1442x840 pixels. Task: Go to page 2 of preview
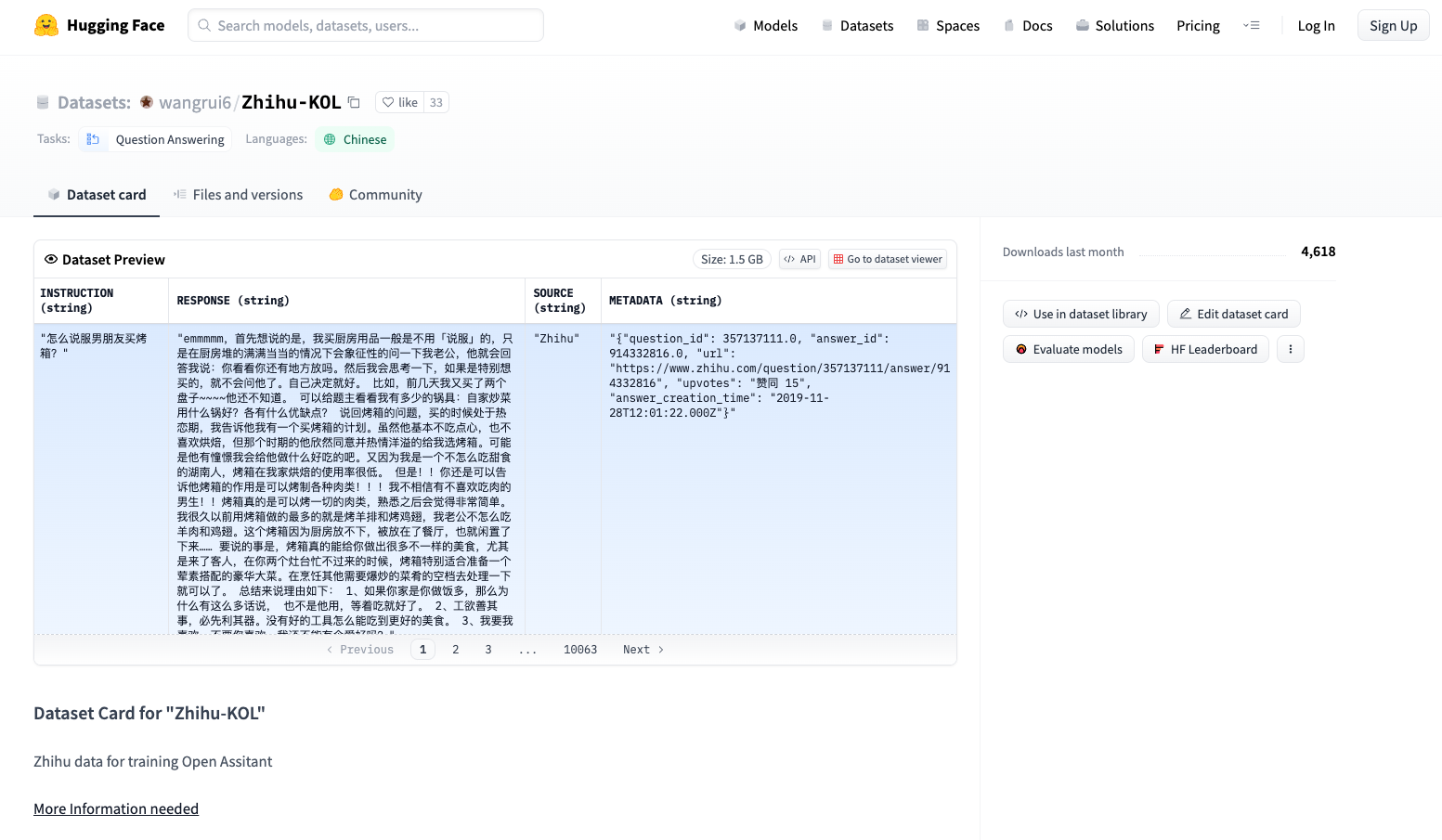[456, 650]
